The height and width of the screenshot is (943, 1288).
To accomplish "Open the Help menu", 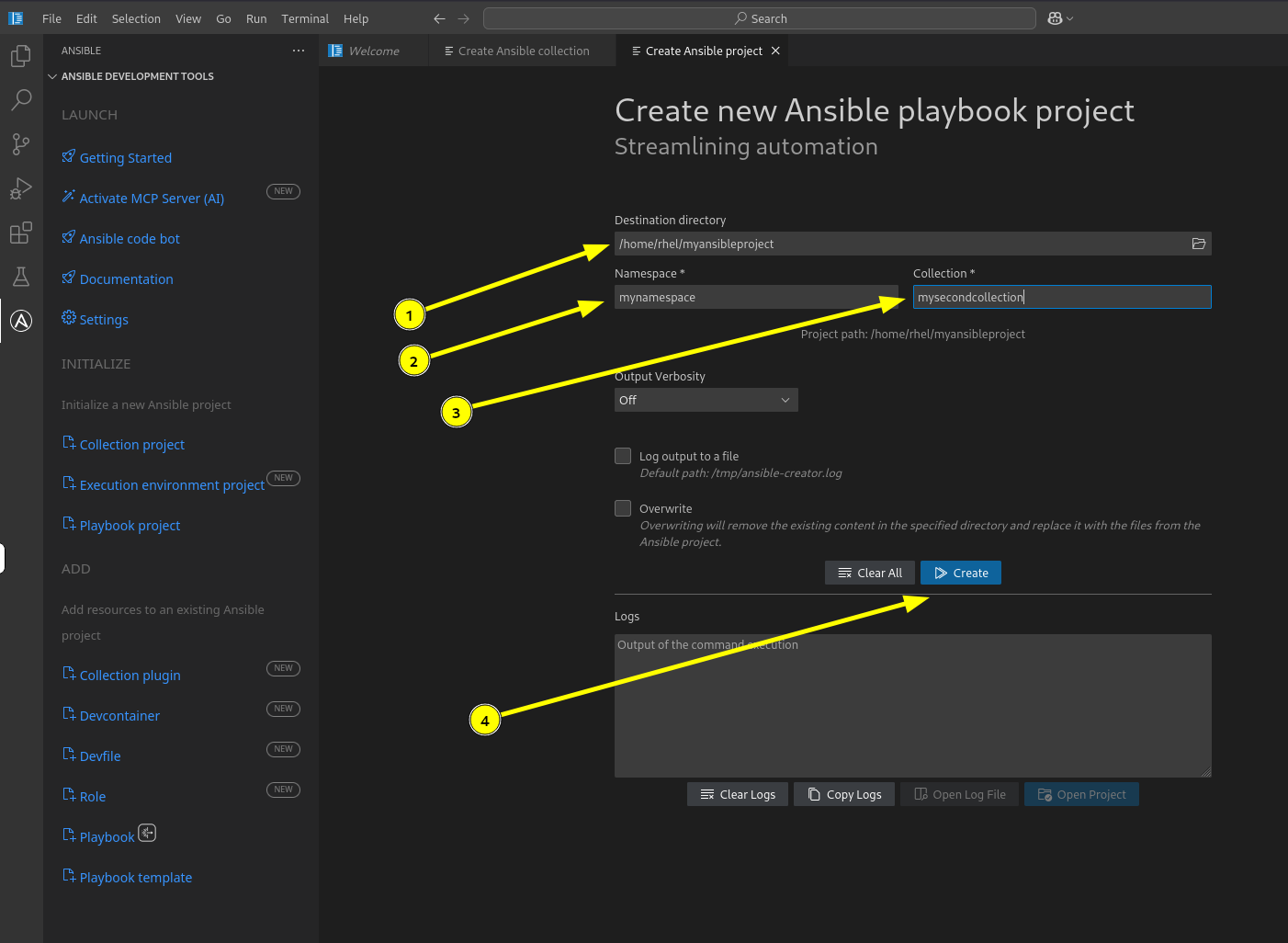I will 356,18.
